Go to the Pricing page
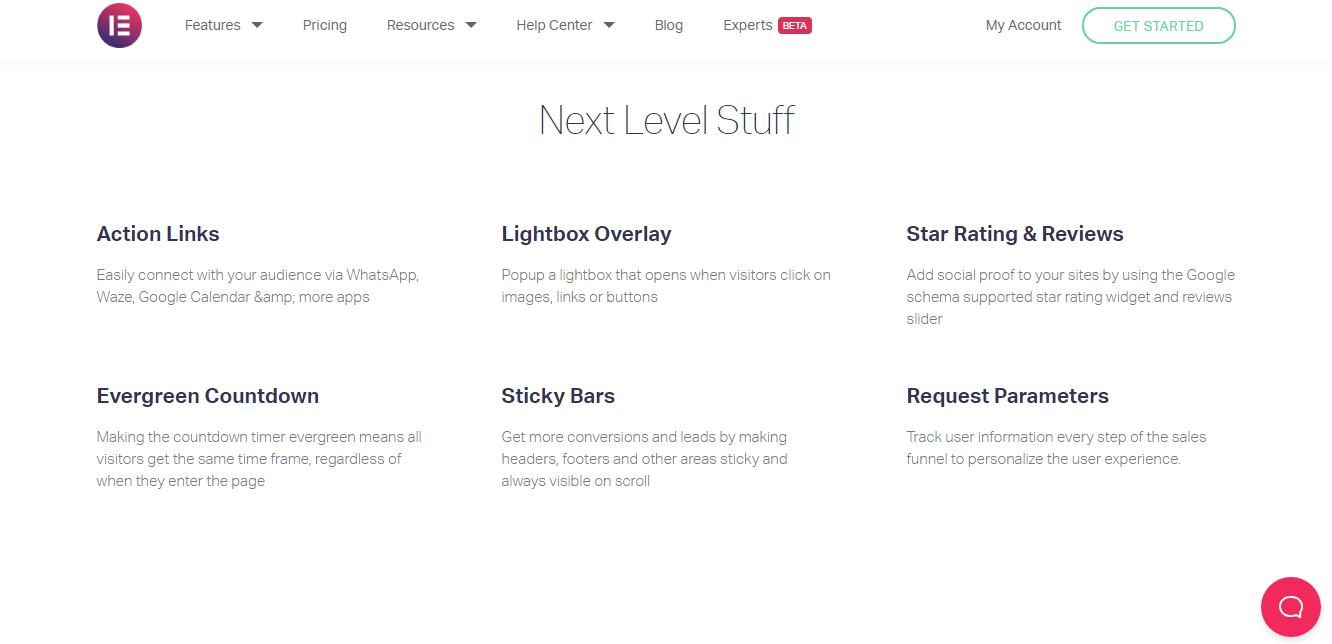This screenshot has height=644, width=1332. tap(325, 25)
